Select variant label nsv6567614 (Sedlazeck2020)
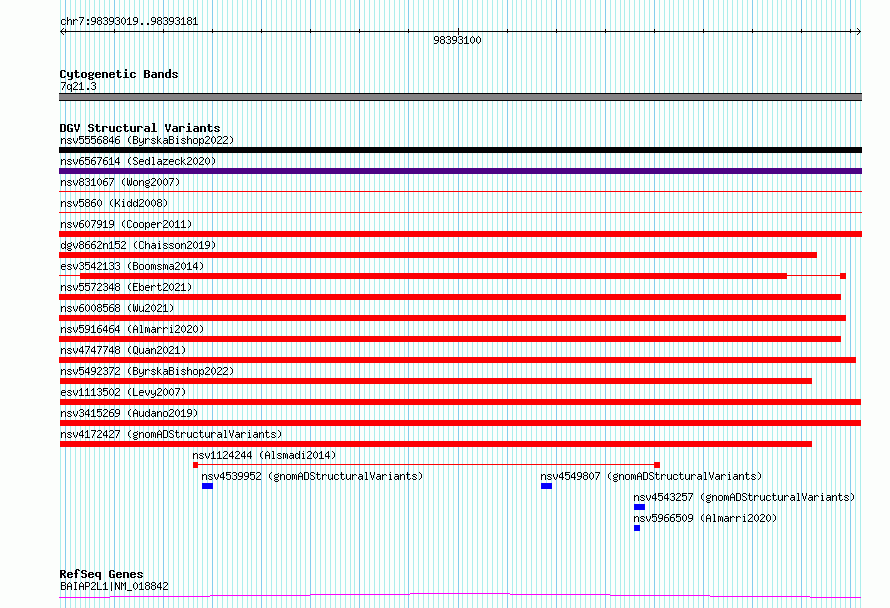This screenshot has height=608, width=890. click(x=138, y=161)
